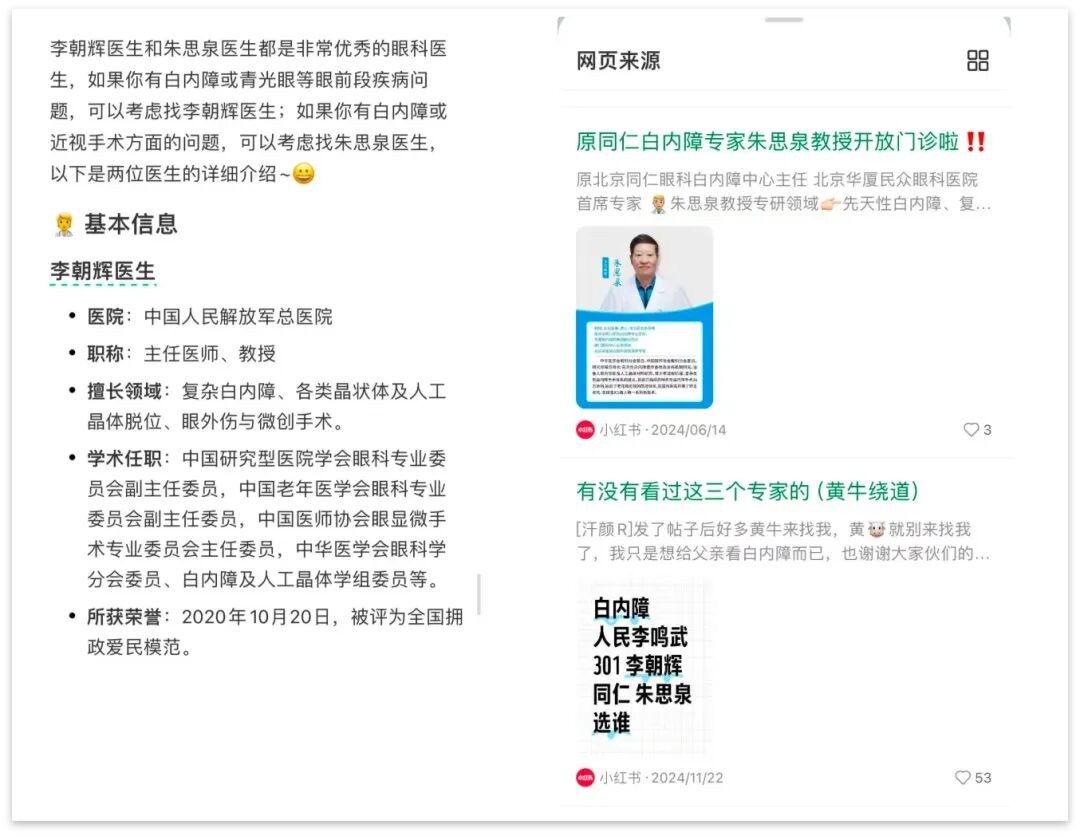Click the 基本信息 section heading
Image resolution: width=1080 pixels, height=836 pixels.
tap(131, 224)
